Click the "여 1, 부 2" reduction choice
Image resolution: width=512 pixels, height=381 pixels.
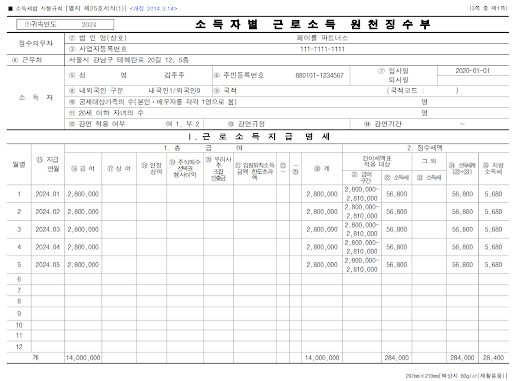coord(182,124)
